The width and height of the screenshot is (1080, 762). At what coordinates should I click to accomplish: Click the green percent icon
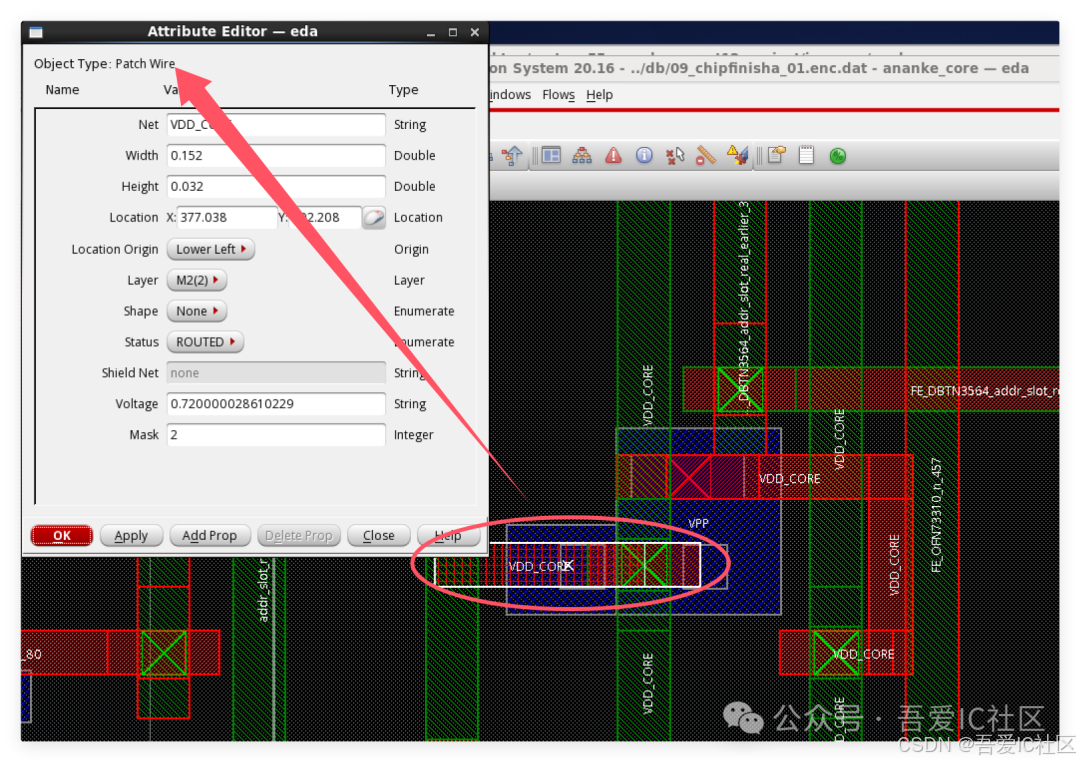[x=838, y=155]
